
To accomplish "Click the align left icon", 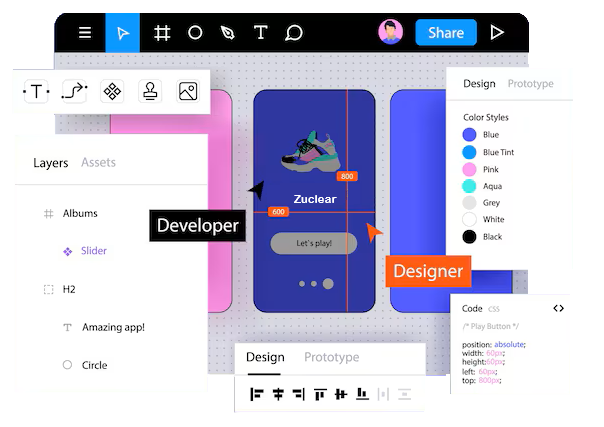I will (x=256, y=394).
